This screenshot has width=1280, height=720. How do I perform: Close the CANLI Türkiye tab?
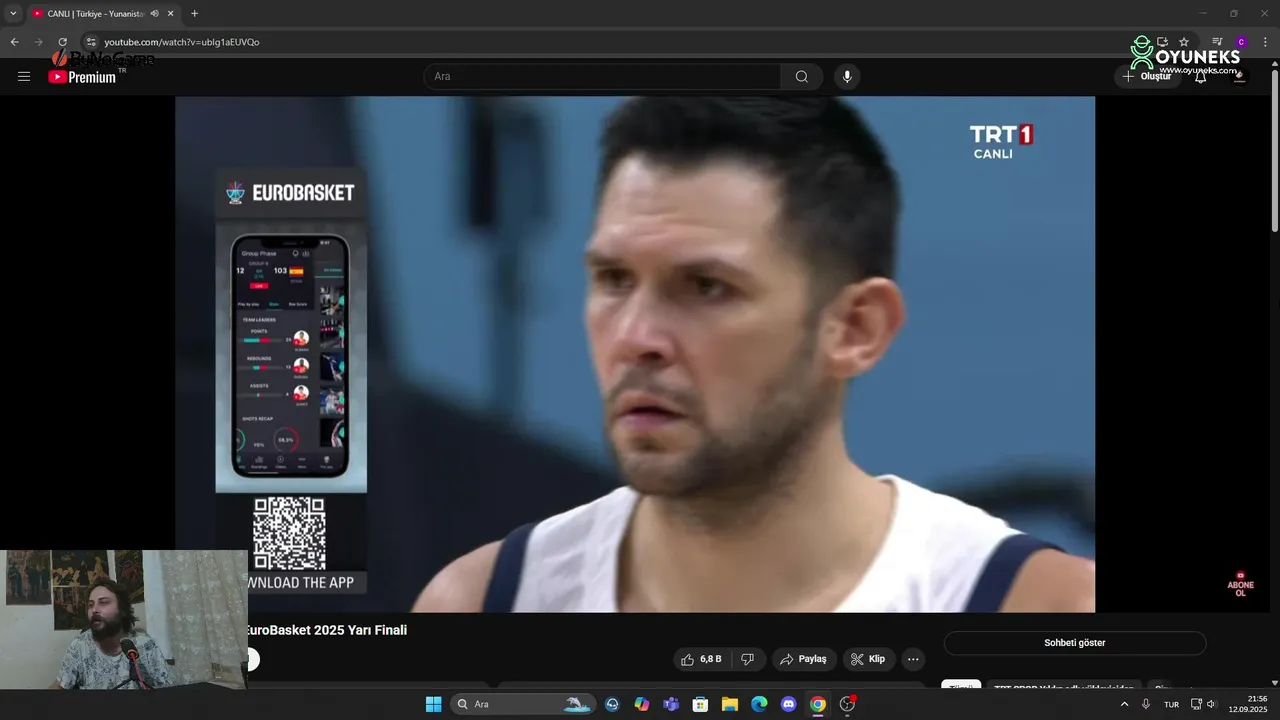[x=172, y=13]
